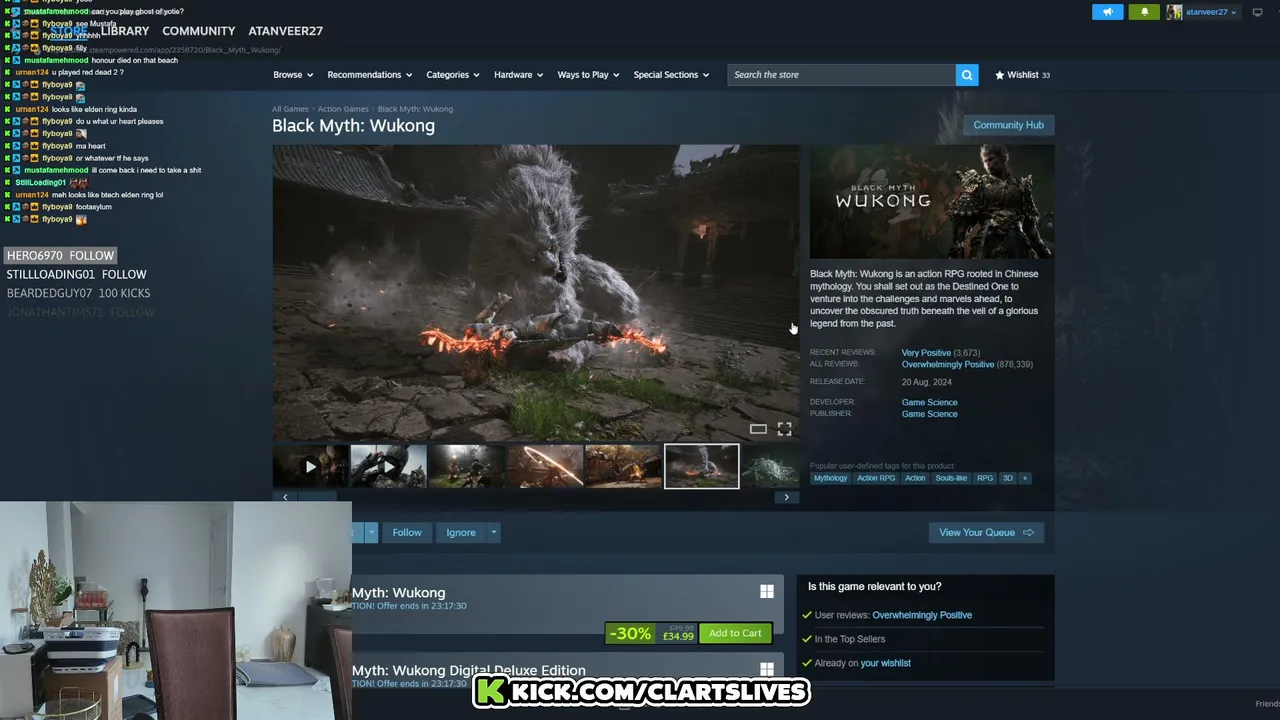Expand the Categories dropdown menu
Screen dimensions: 1280x720
click(453, 75)
